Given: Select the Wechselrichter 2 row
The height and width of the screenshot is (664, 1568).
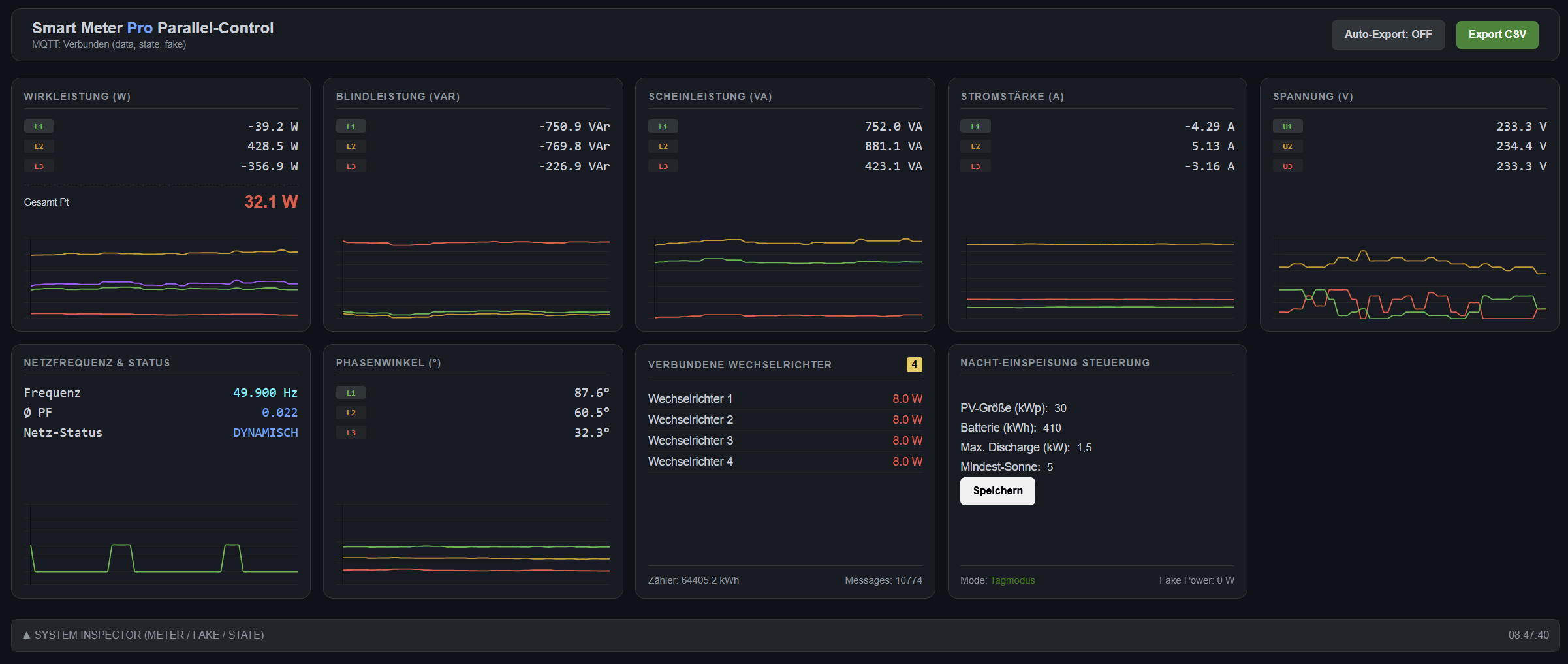Looking at the screenshot, I should tap(785, 420).
